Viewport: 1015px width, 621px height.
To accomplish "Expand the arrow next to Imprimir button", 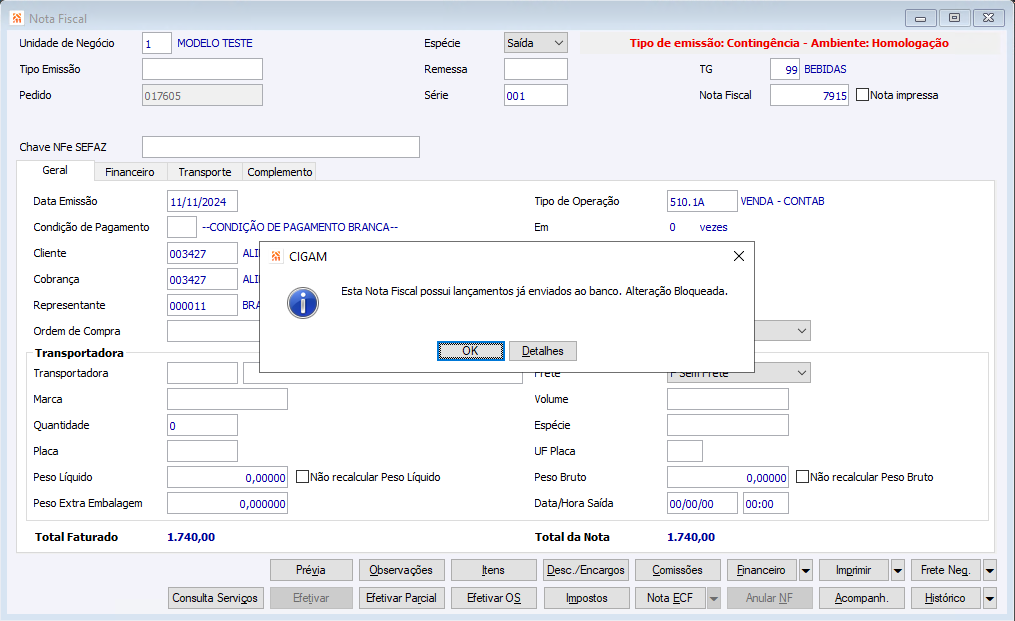I will (898, 570).
